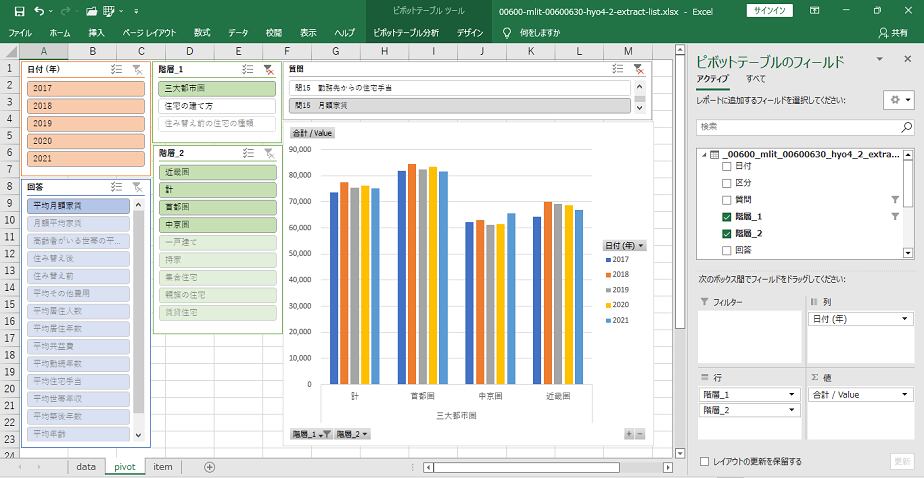This screenshot has width=924, height=478.
Task: Open the 合計 / Value field dropdown
Action: tap(859, 394)
